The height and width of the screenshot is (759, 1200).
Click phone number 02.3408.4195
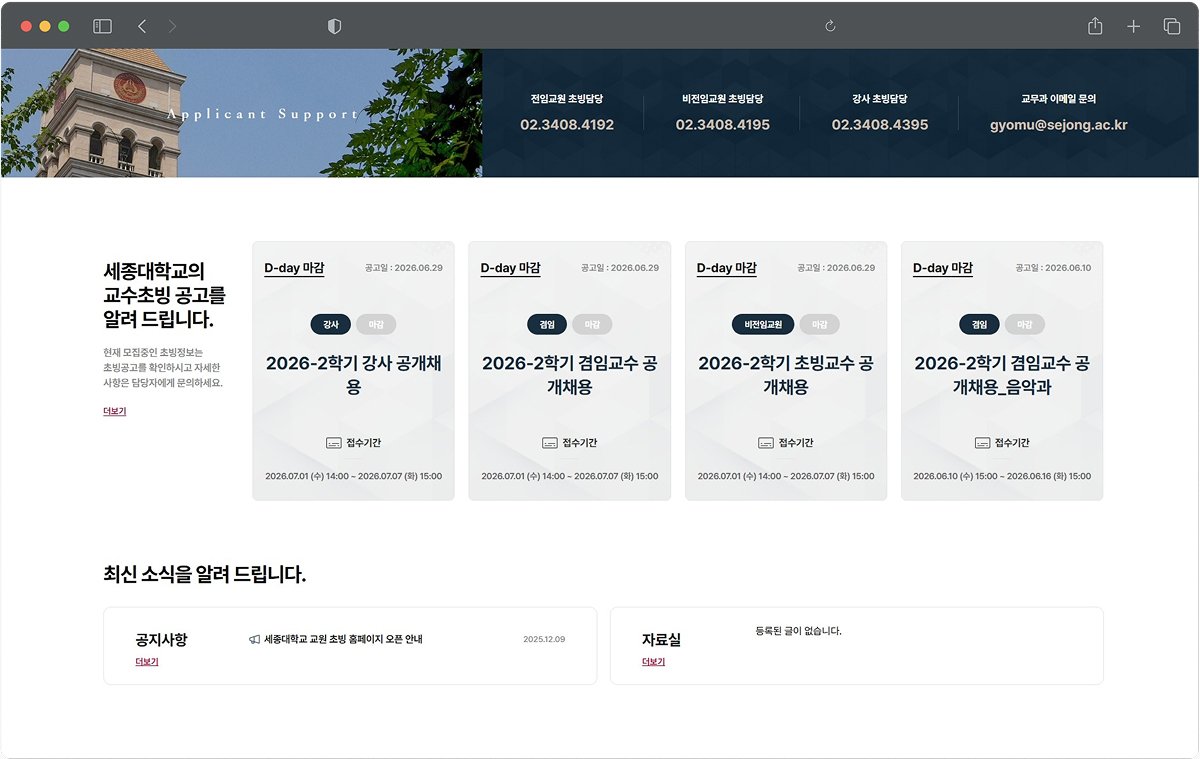point(723,125)
